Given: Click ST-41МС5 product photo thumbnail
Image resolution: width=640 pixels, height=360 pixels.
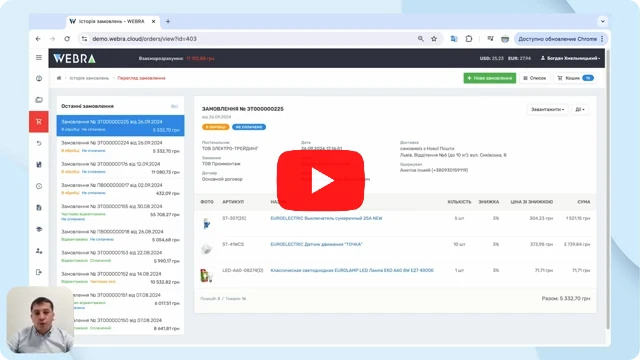Looking at the screenshot, I should pyautogui.click(x=207, y=249).
